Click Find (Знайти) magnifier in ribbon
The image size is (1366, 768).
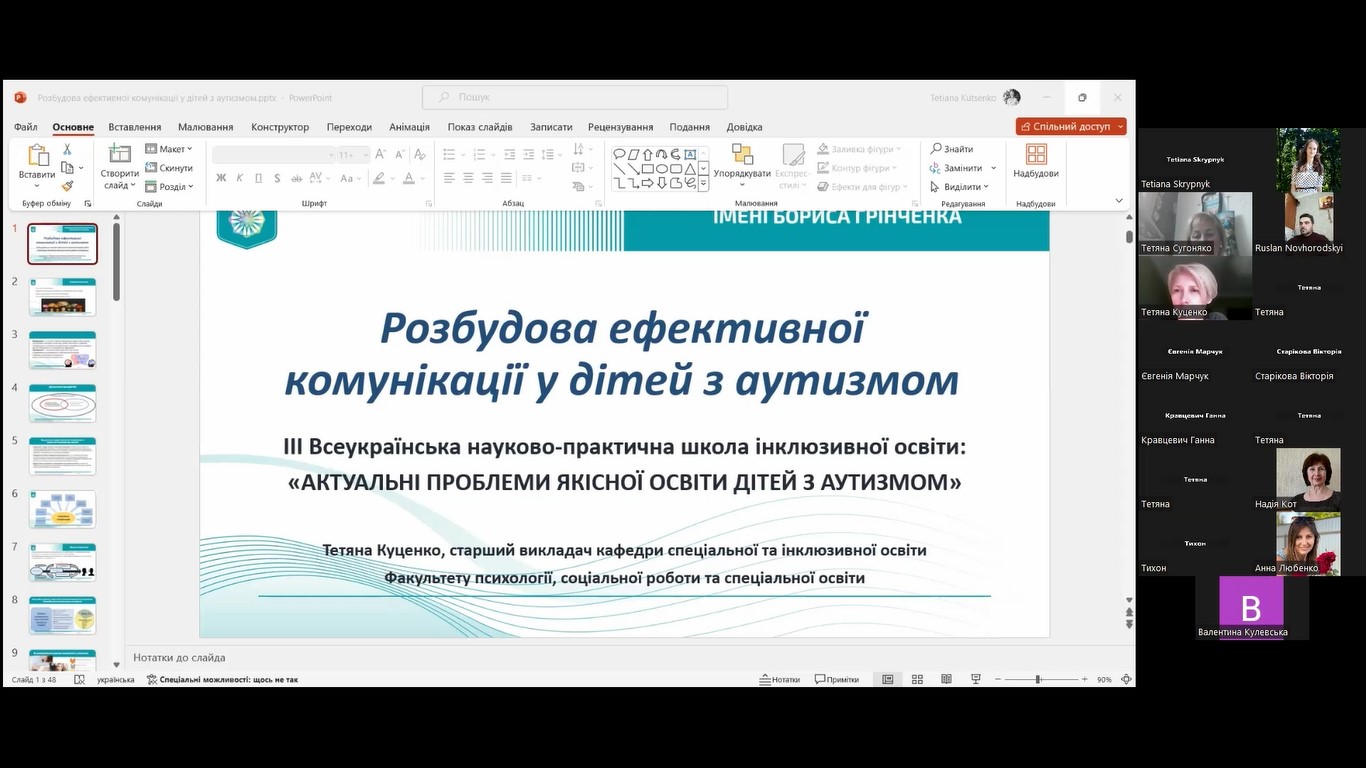pos(951,149)
